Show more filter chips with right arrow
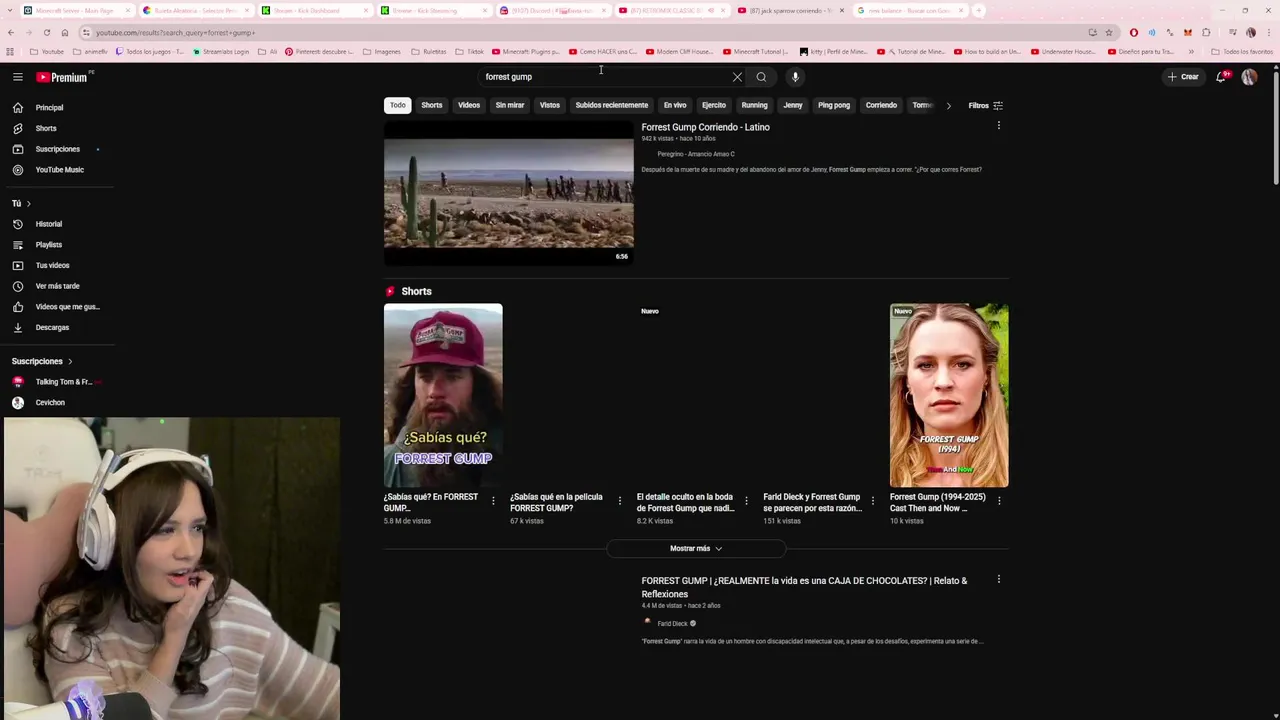Viewport: 1280px width, 720px height. click(948, 105)
